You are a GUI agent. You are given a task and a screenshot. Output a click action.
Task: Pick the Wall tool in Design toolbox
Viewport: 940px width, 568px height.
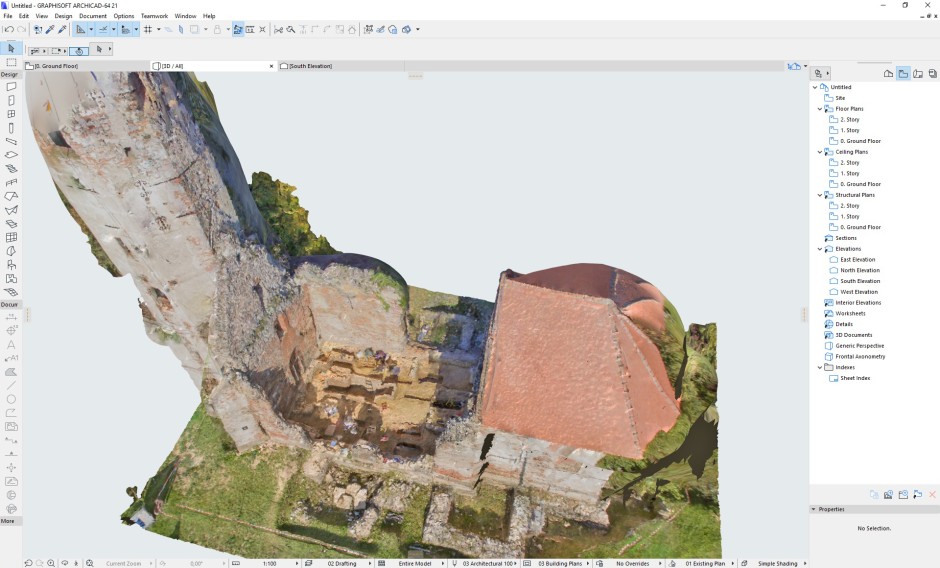pos(11,87)
